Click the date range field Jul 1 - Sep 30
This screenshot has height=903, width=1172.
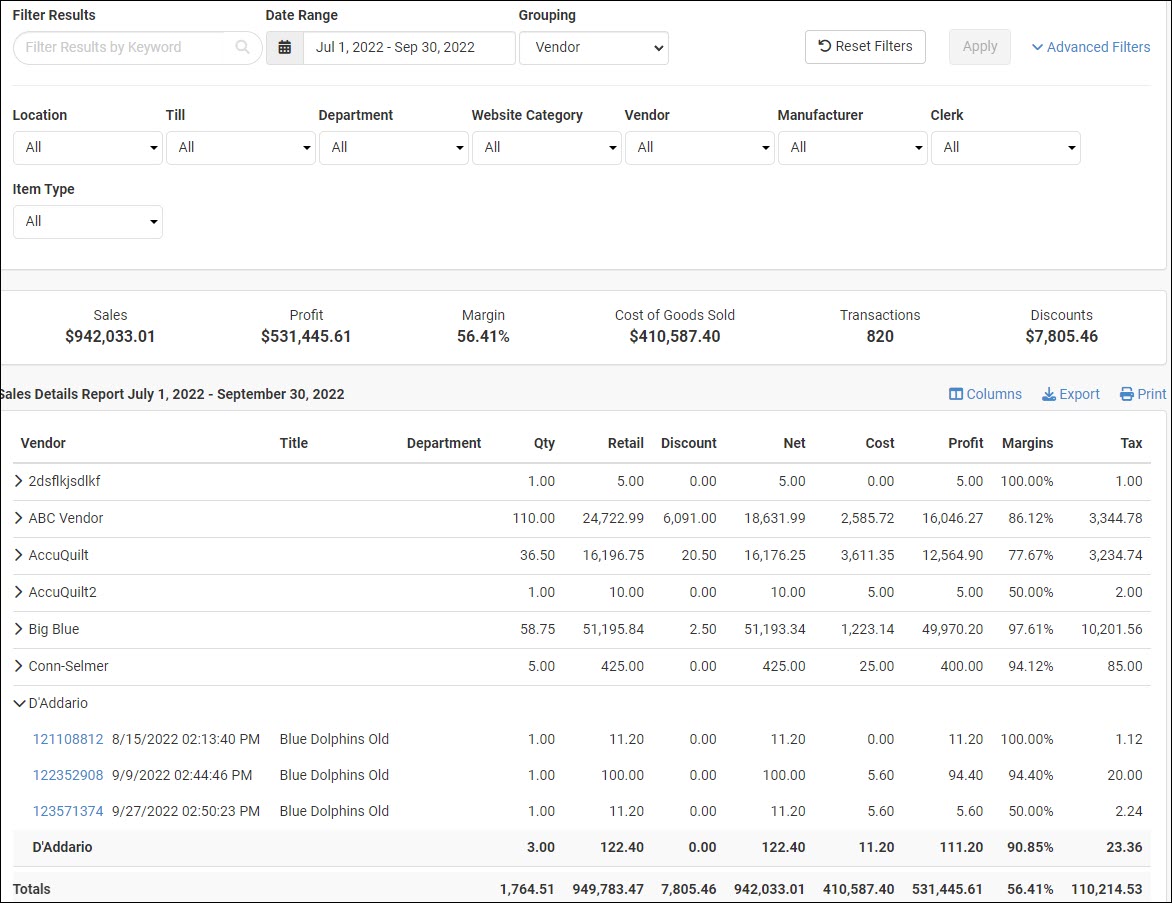coord(409,47)
